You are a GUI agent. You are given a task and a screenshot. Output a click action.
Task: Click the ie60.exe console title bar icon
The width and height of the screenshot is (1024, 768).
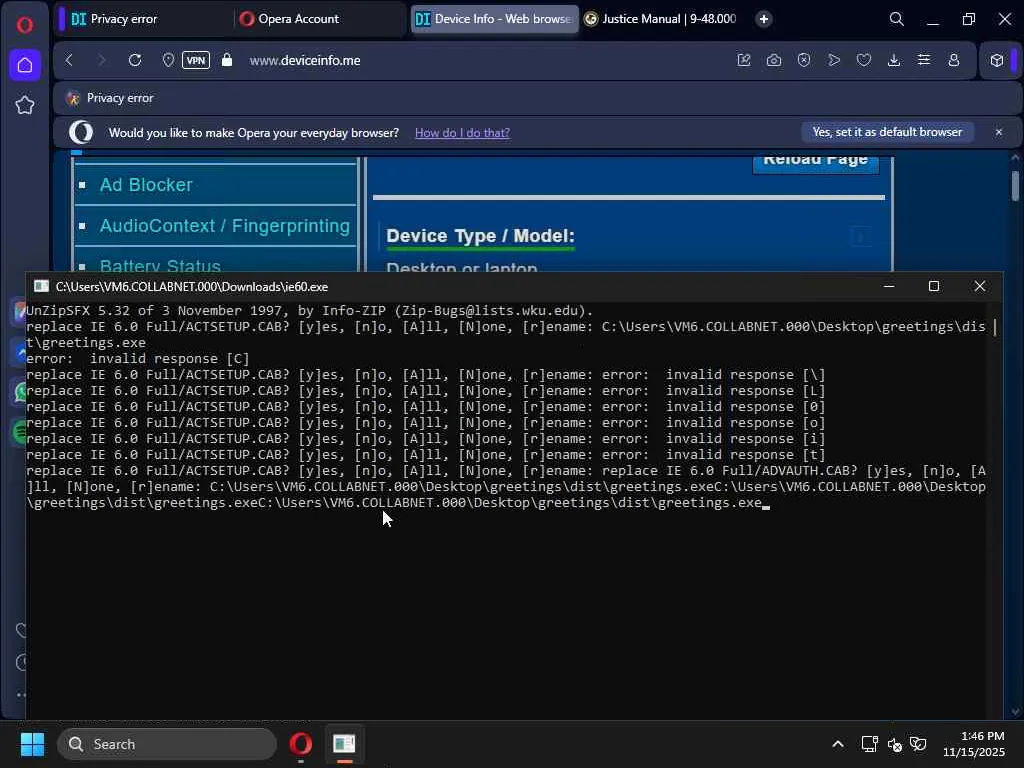click(41, 286)
